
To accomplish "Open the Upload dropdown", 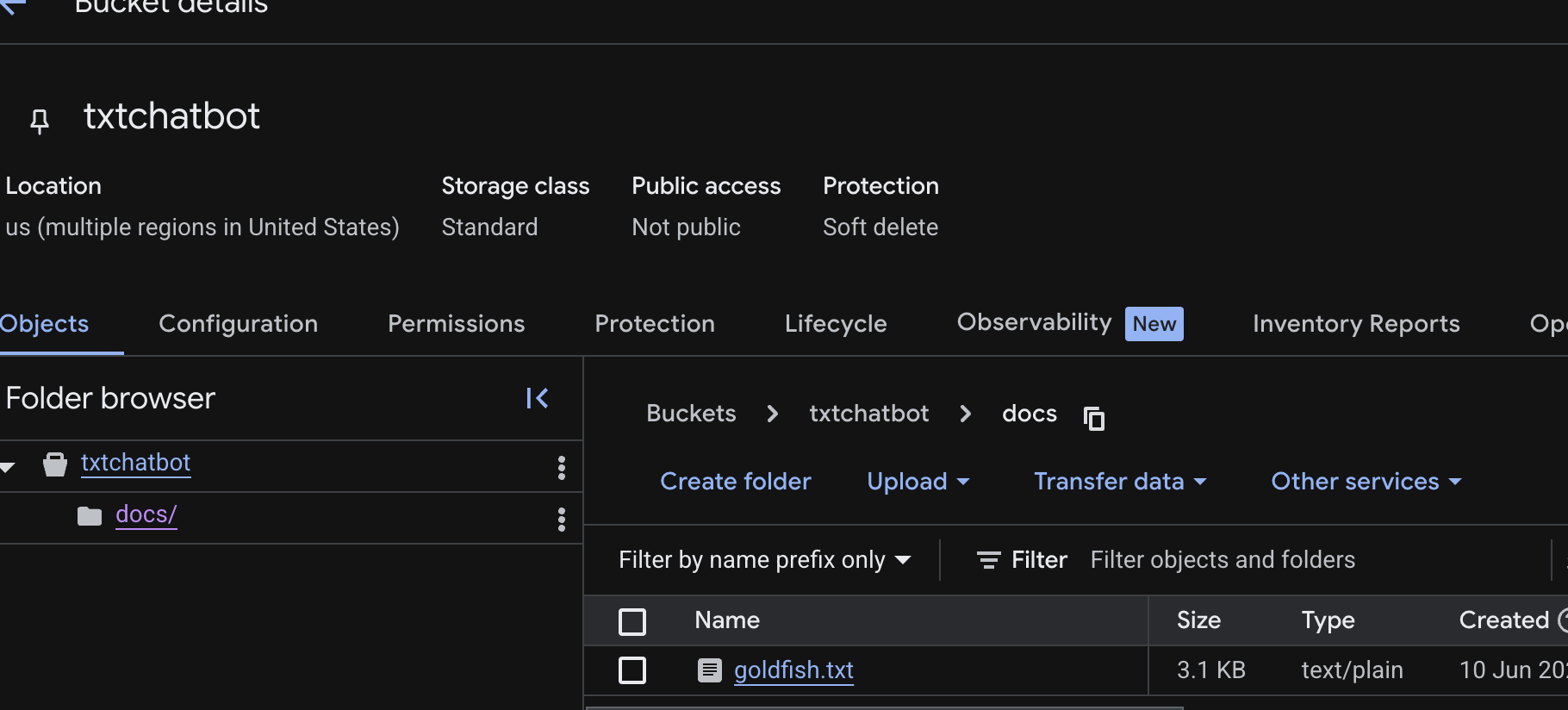I will [x=917, y=482].
